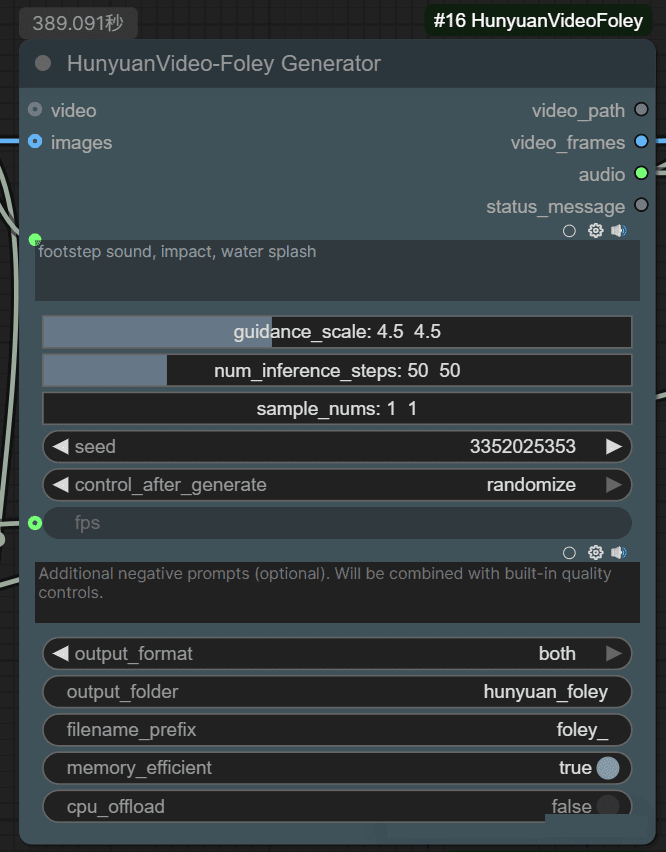Click the seed value 3352025353
This screenshot has width=666, height=852.
pyautogui.click(x=523, y=447)
